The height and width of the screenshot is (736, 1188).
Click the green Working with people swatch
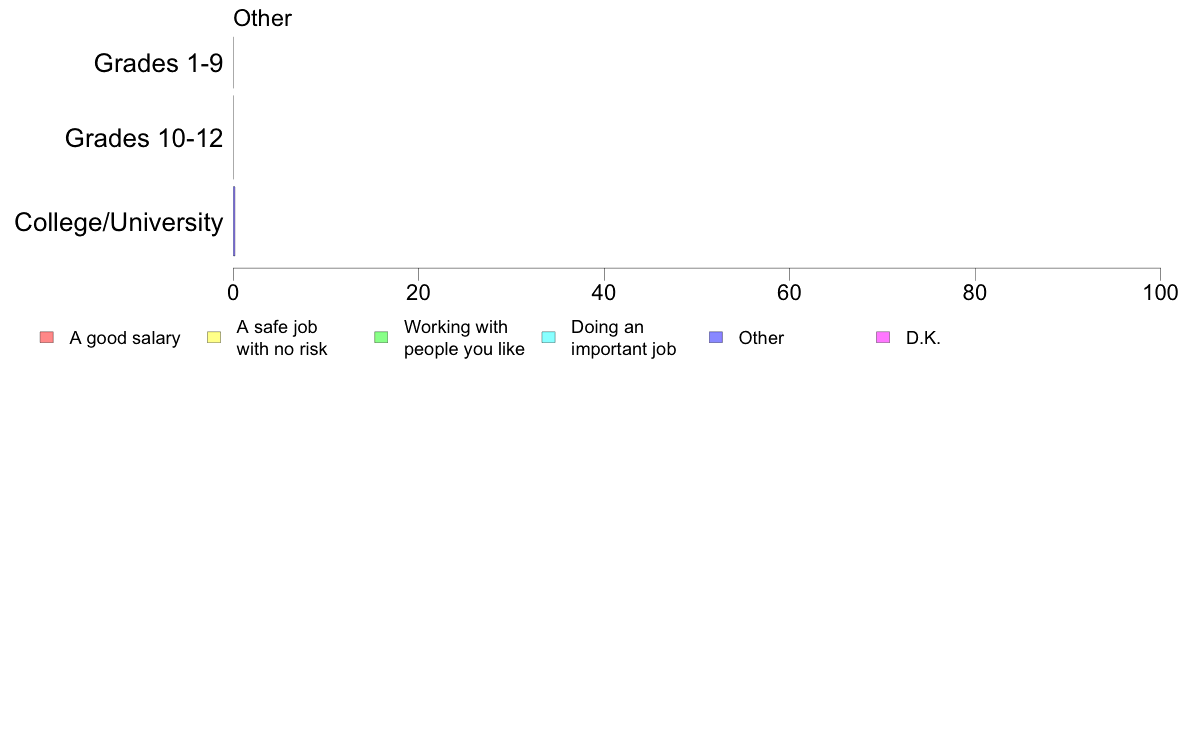[381, 337]
